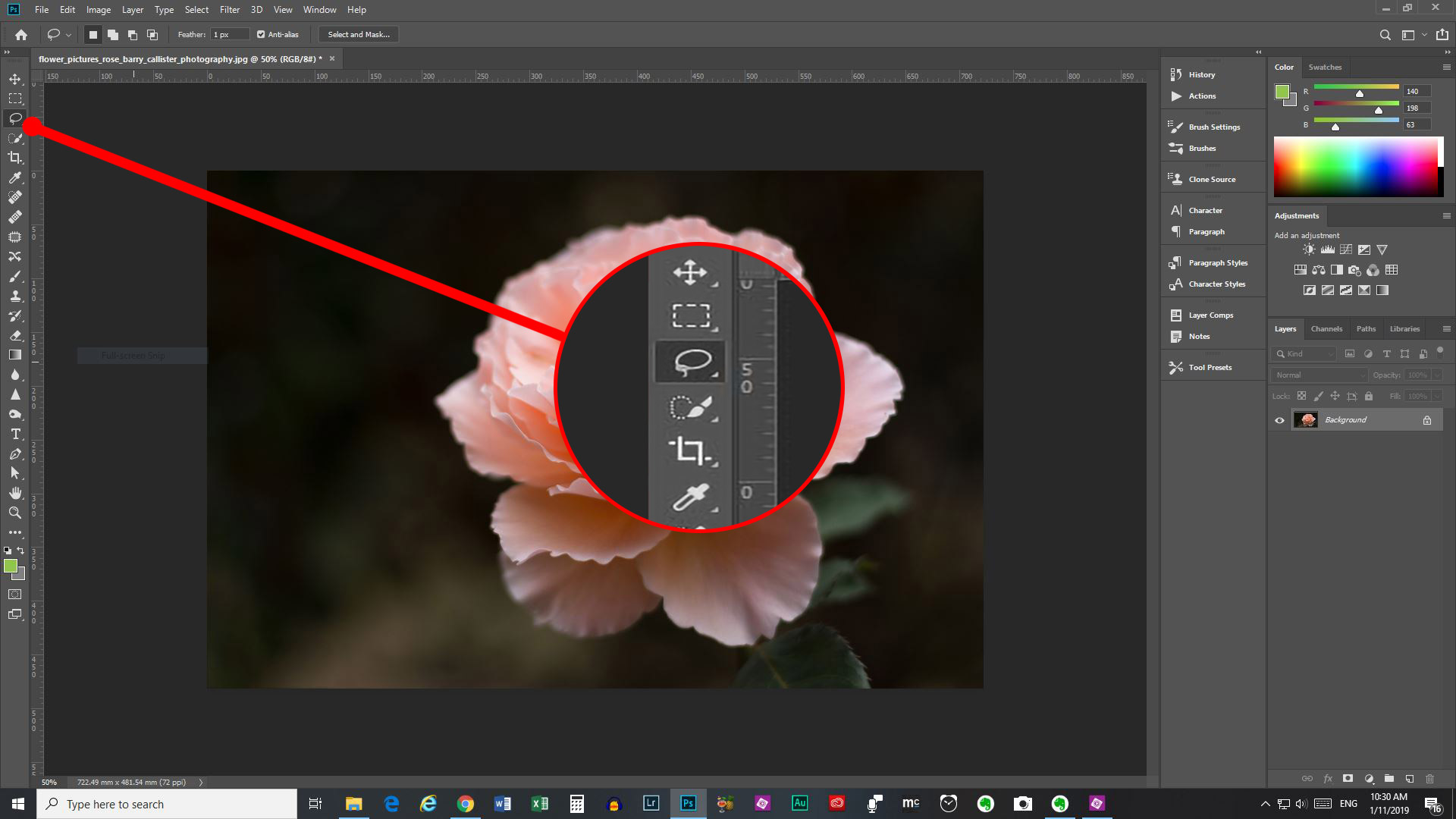
Task: Switch to the Swatches tab
Action: pyautogui.click(x=1324, y=67)
